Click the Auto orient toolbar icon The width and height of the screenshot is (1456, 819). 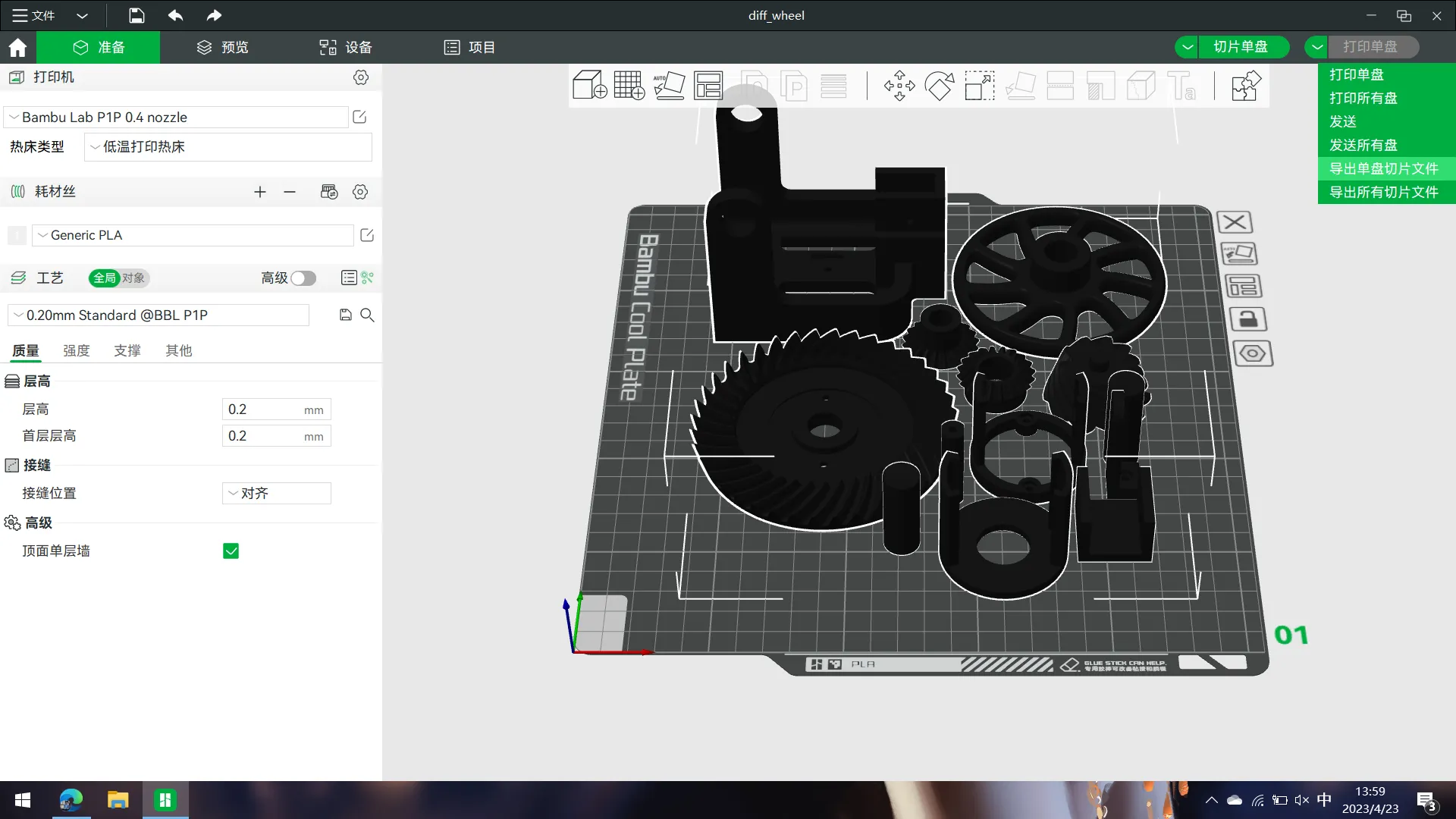click(669, 86)
